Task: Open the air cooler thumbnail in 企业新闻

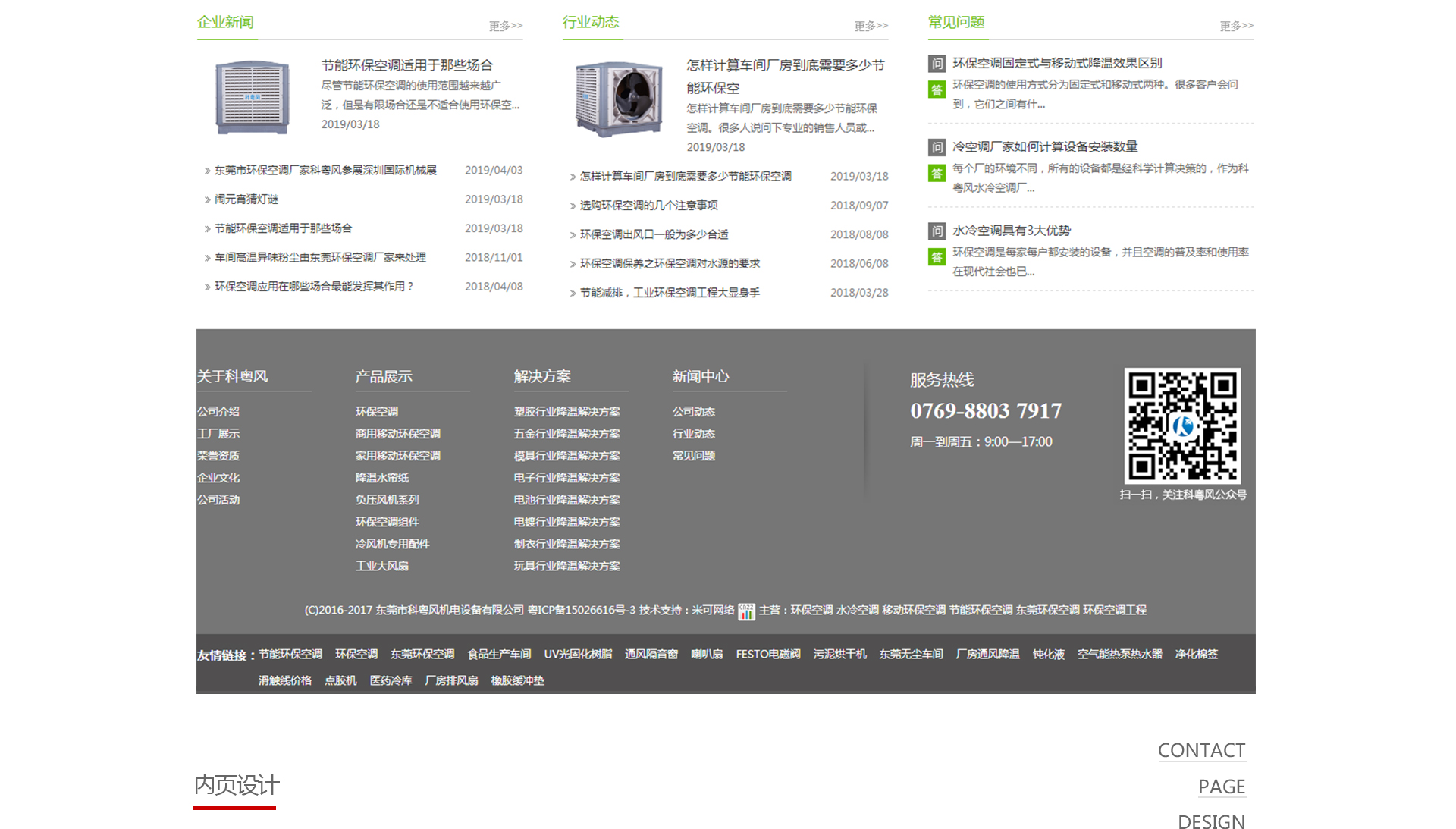Action: [253, 97]
